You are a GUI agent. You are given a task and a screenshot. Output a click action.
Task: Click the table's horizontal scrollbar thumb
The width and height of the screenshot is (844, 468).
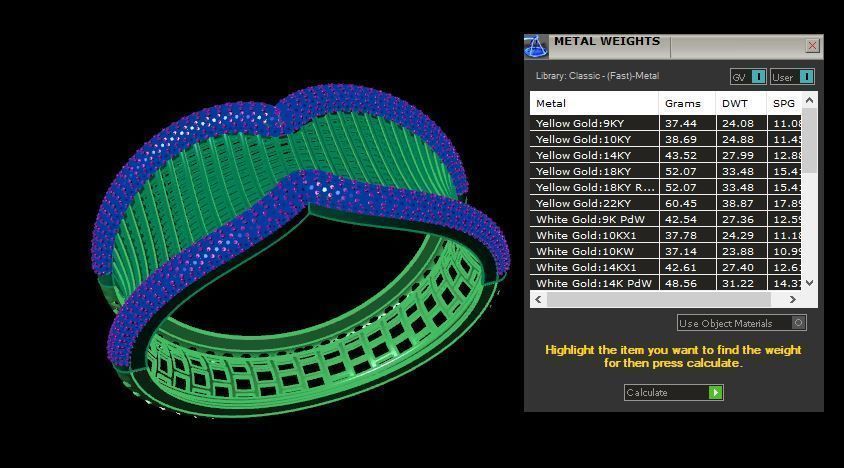(659, 299)
